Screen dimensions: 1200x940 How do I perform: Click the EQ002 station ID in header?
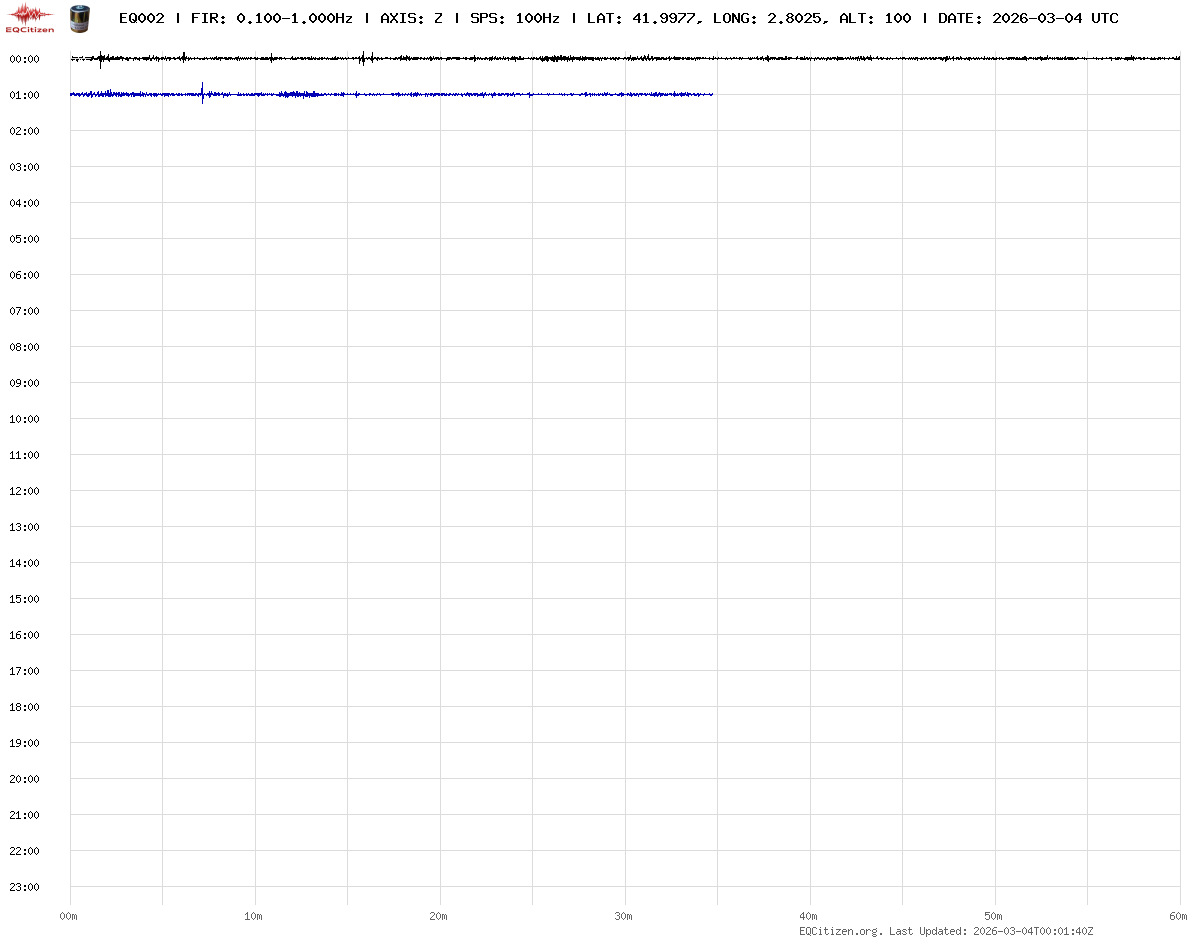coord(141,18)
